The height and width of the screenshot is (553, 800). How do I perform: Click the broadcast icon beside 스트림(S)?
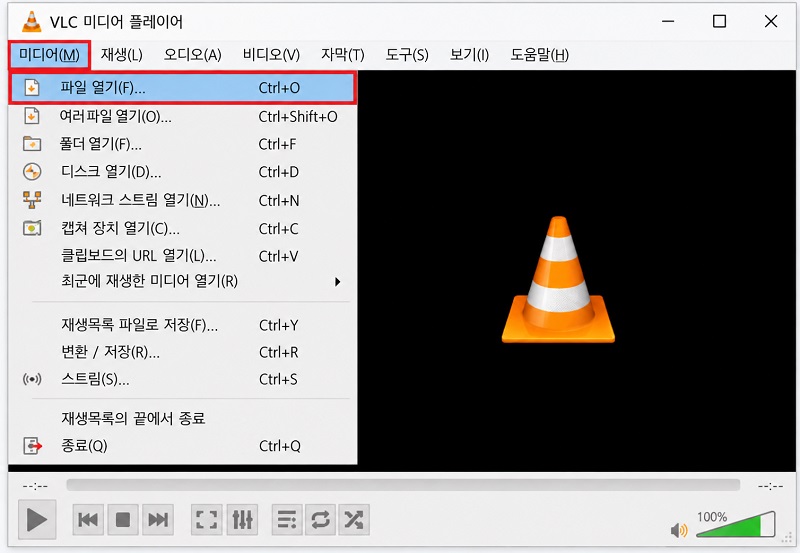[x=32, y=379]
